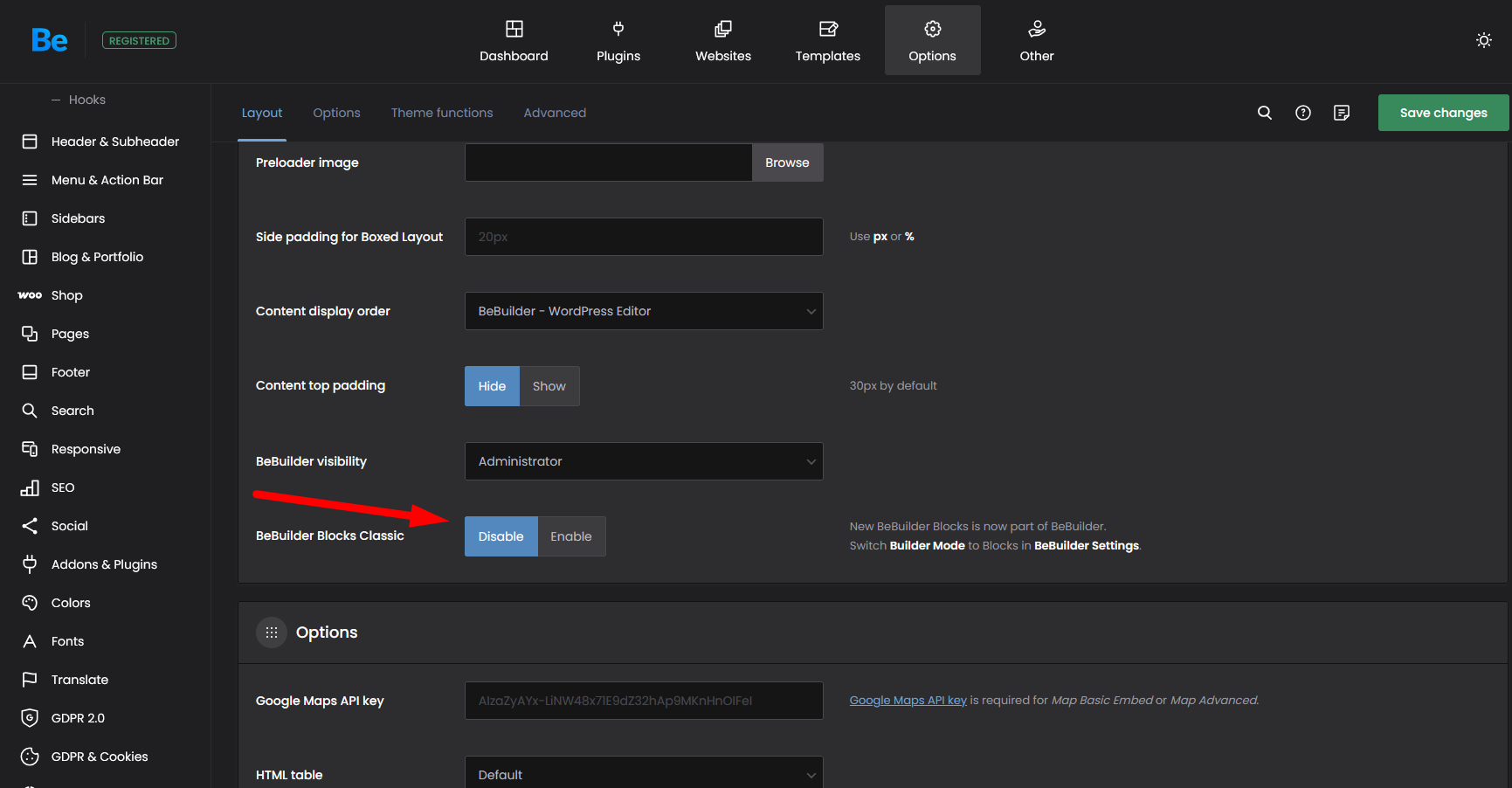Switch to the Theme functions tab
1512x788 pixels.
tap(441, 113)
